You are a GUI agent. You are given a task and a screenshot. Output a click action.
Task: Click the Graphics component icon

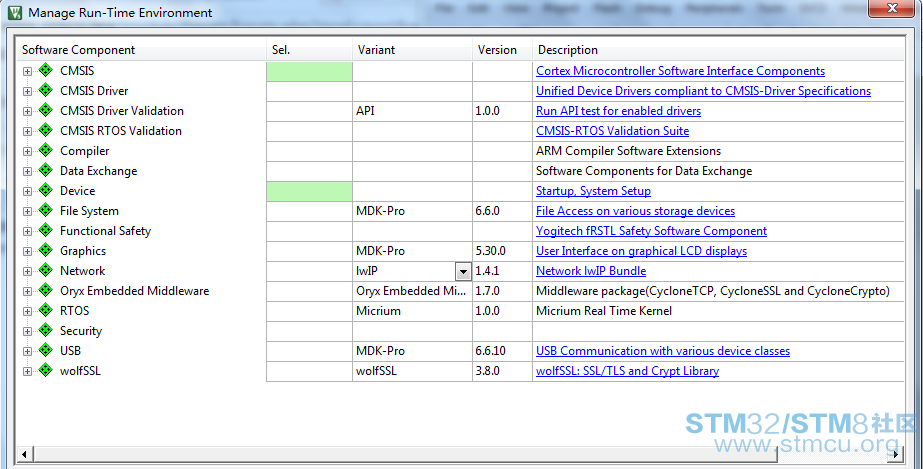click(45, 251)
